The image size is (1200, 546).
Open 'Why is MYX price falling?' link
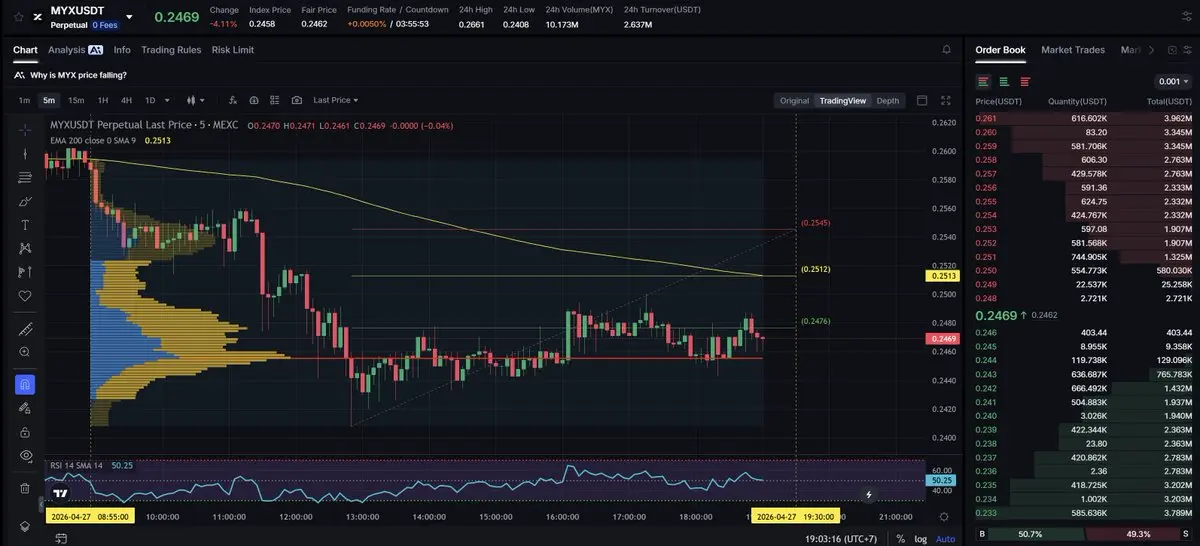(x=78, y=75)
